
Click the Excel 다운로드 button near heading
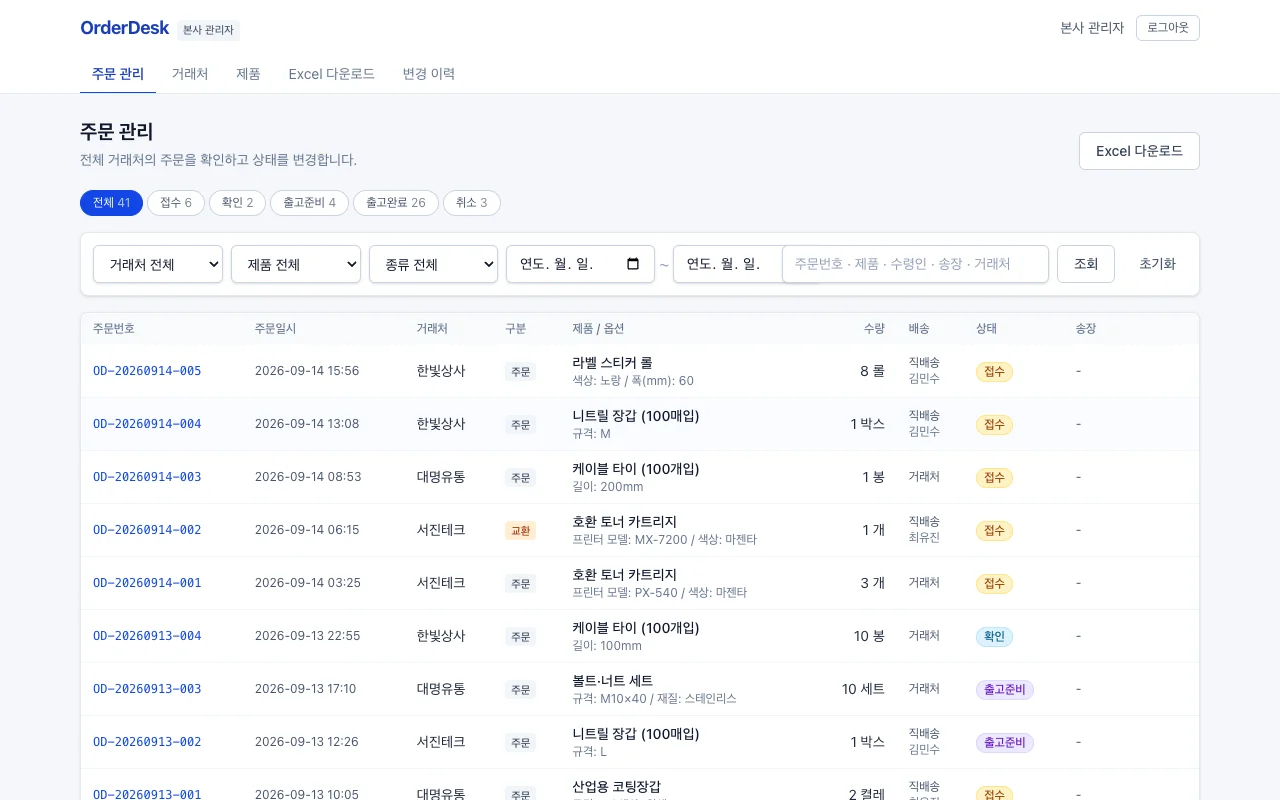click(x=1139, y=151)
